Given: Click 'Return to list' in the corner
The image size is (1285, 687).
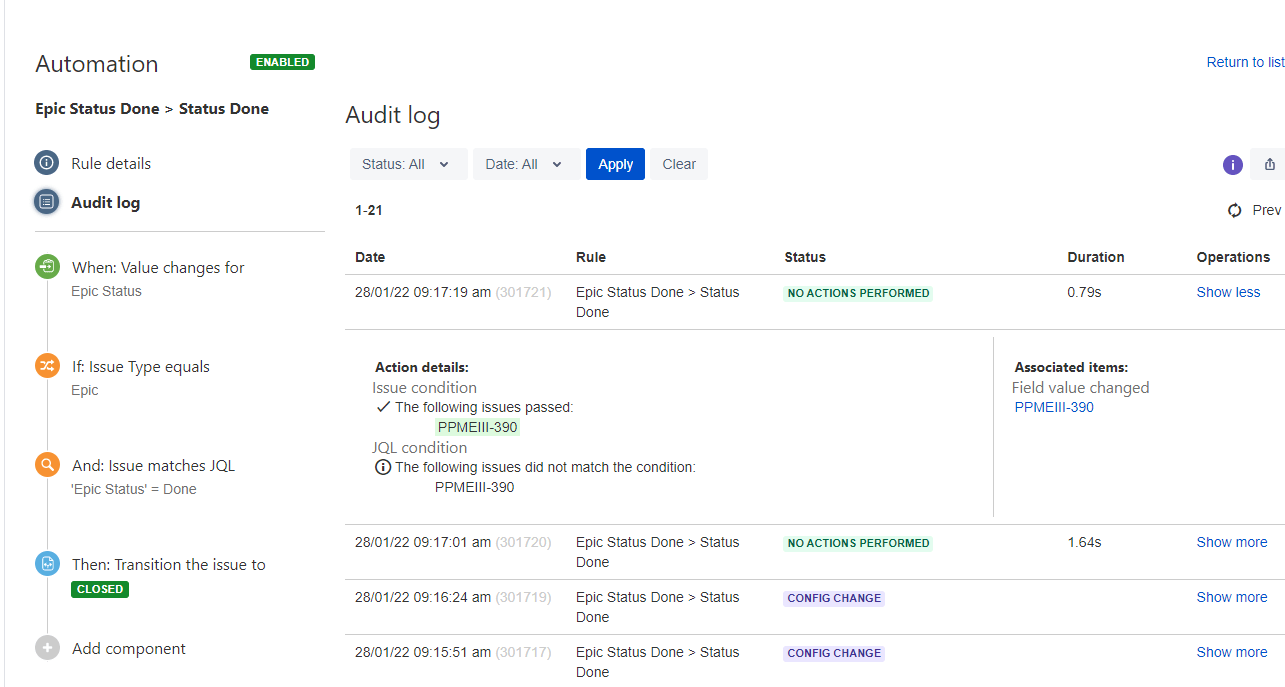Looking at the screenshot, I should (x=1245, y=61).
